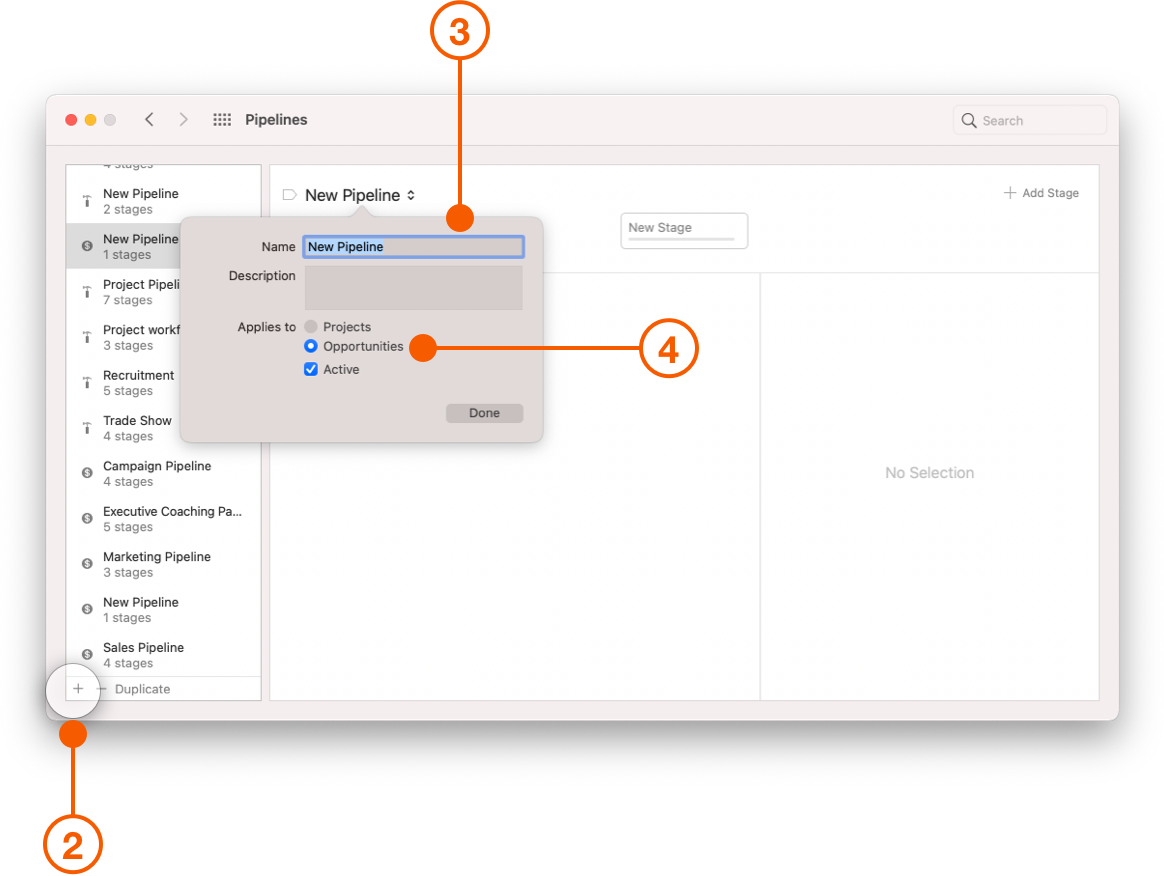The image size is (1164, 876).
Task: Click dollar icon of Sales Pipeline
Action: [x=87, y=654]
